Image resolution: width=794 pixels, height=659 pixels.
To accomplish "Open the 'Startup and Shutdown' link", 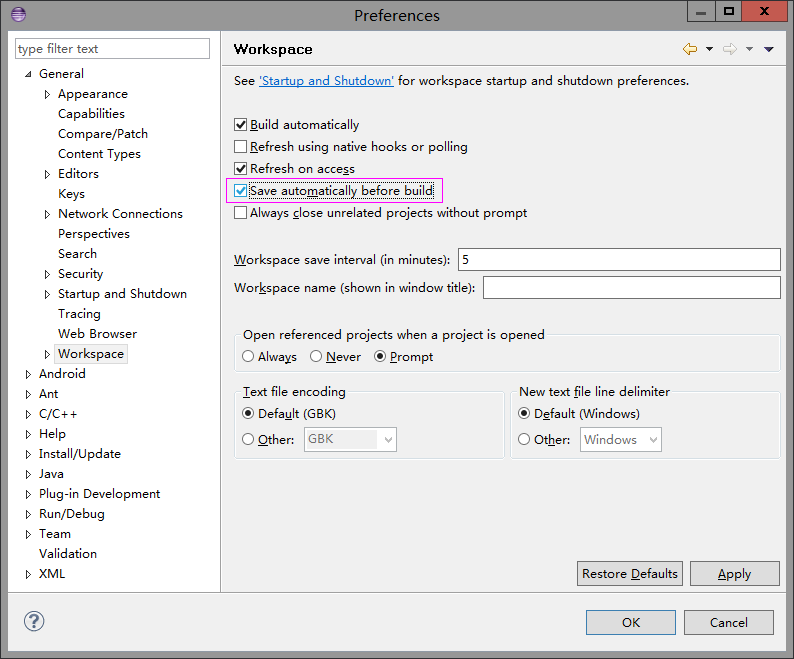I will tap(326, 81).
